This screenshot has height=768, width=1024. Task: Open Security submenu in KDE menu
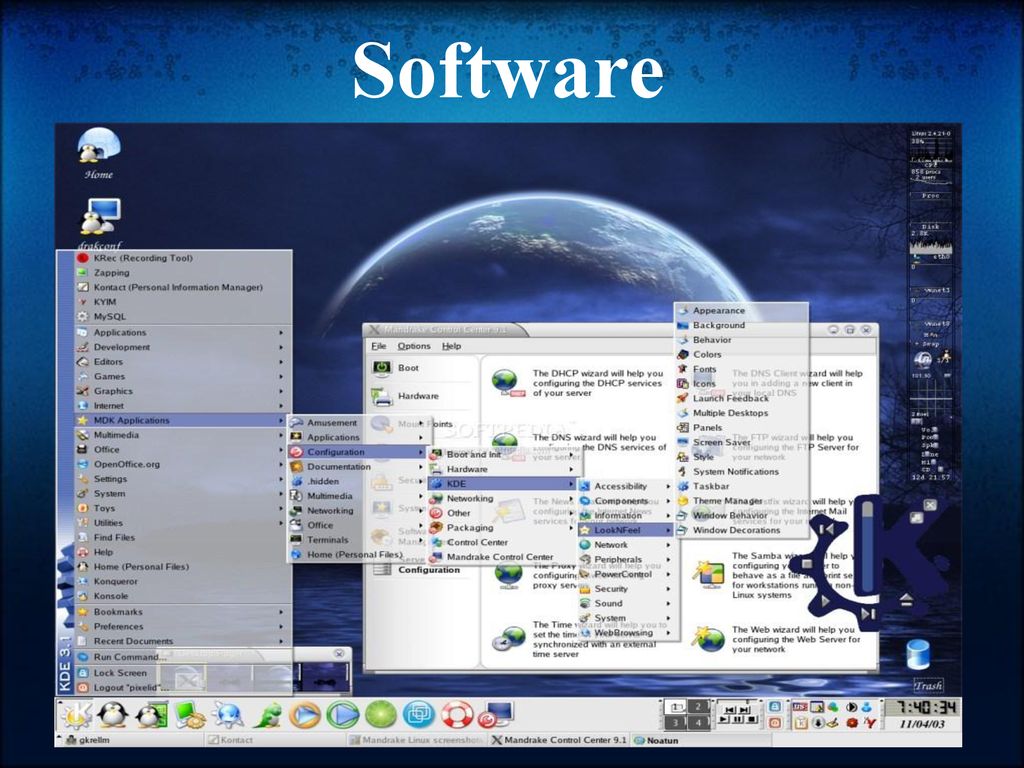point(625,589)
